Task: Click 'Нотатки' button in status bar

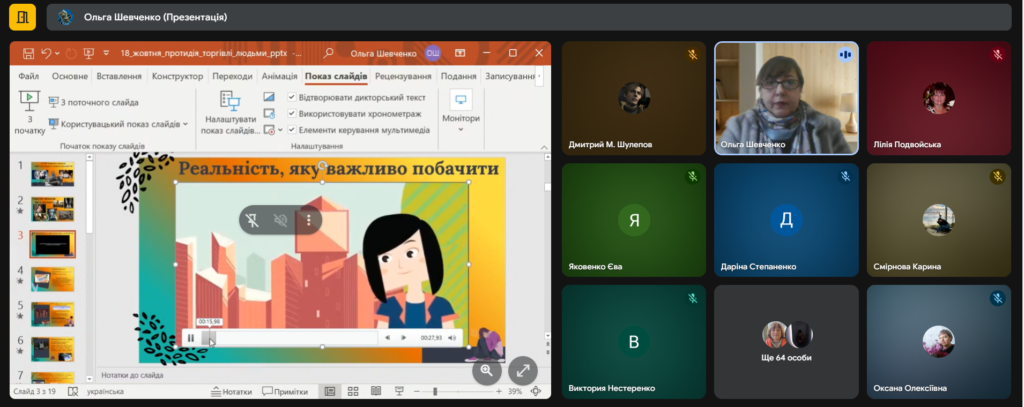Action: pos(231,392)
